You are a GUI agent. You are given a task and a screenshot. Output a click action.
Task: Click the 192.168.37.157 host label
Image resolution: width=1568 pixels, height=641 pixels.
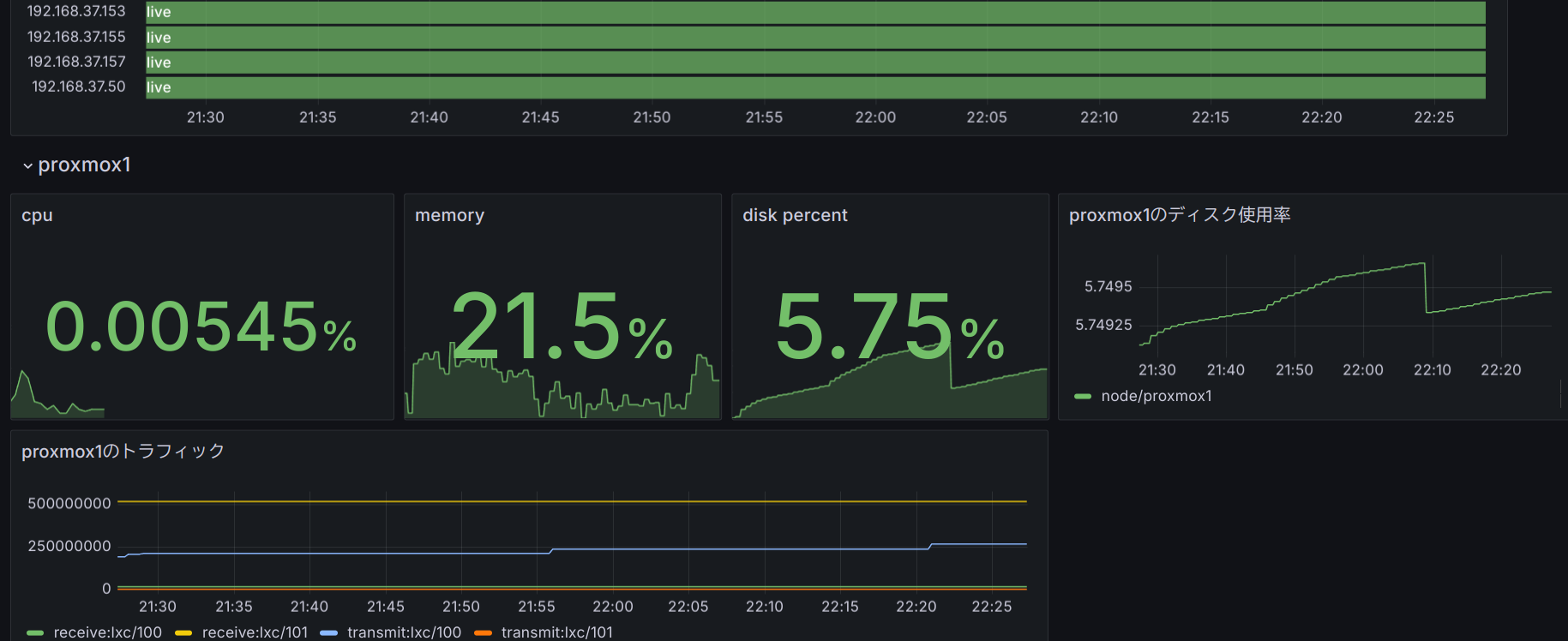pos(76,62)
